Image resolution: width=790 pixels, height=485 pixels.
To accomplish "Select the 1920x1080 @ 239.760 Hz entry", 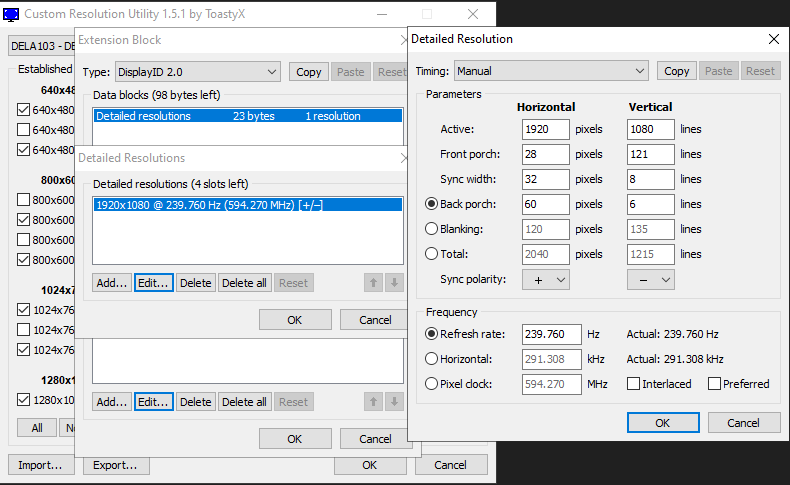I will click(x=248, y=205).
